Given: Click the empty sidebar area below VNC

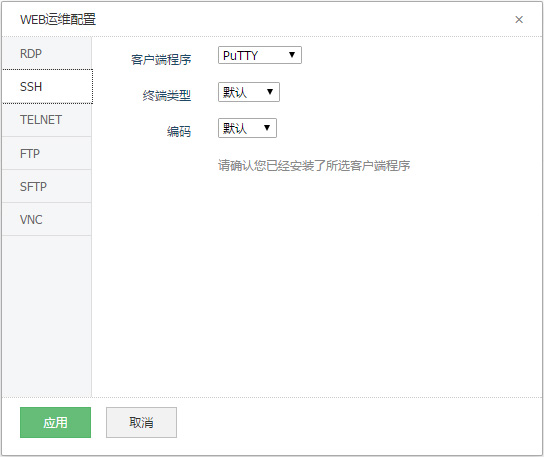Looking at the screenshot, I should coord(47,316).
